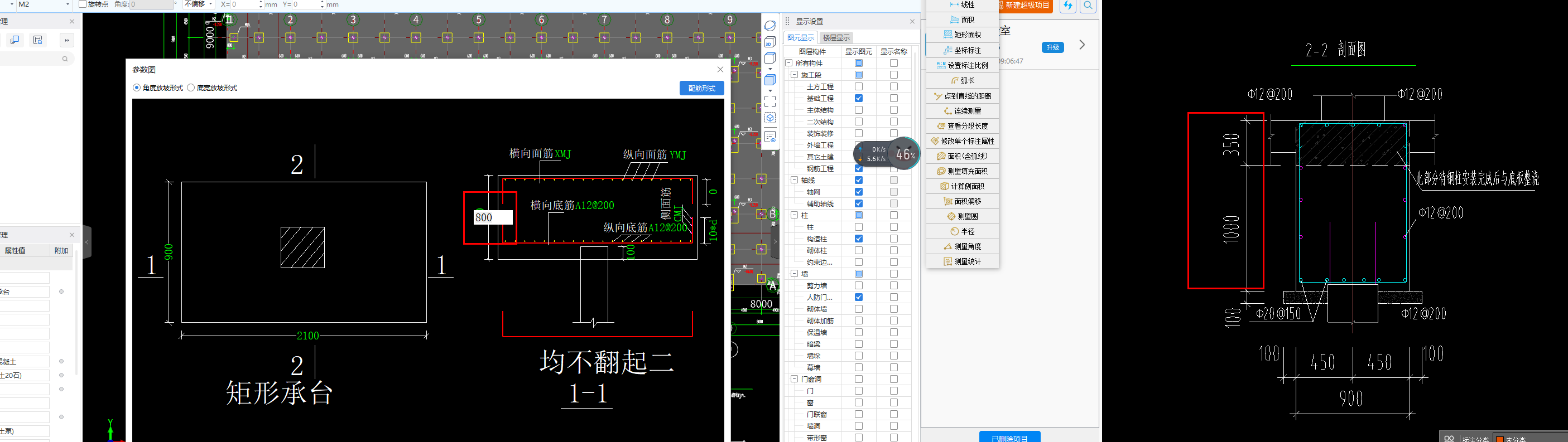This screenshot has width=1568, height=442.
Task: Expand more tools double-arrow button
Action: click(67, 40)
